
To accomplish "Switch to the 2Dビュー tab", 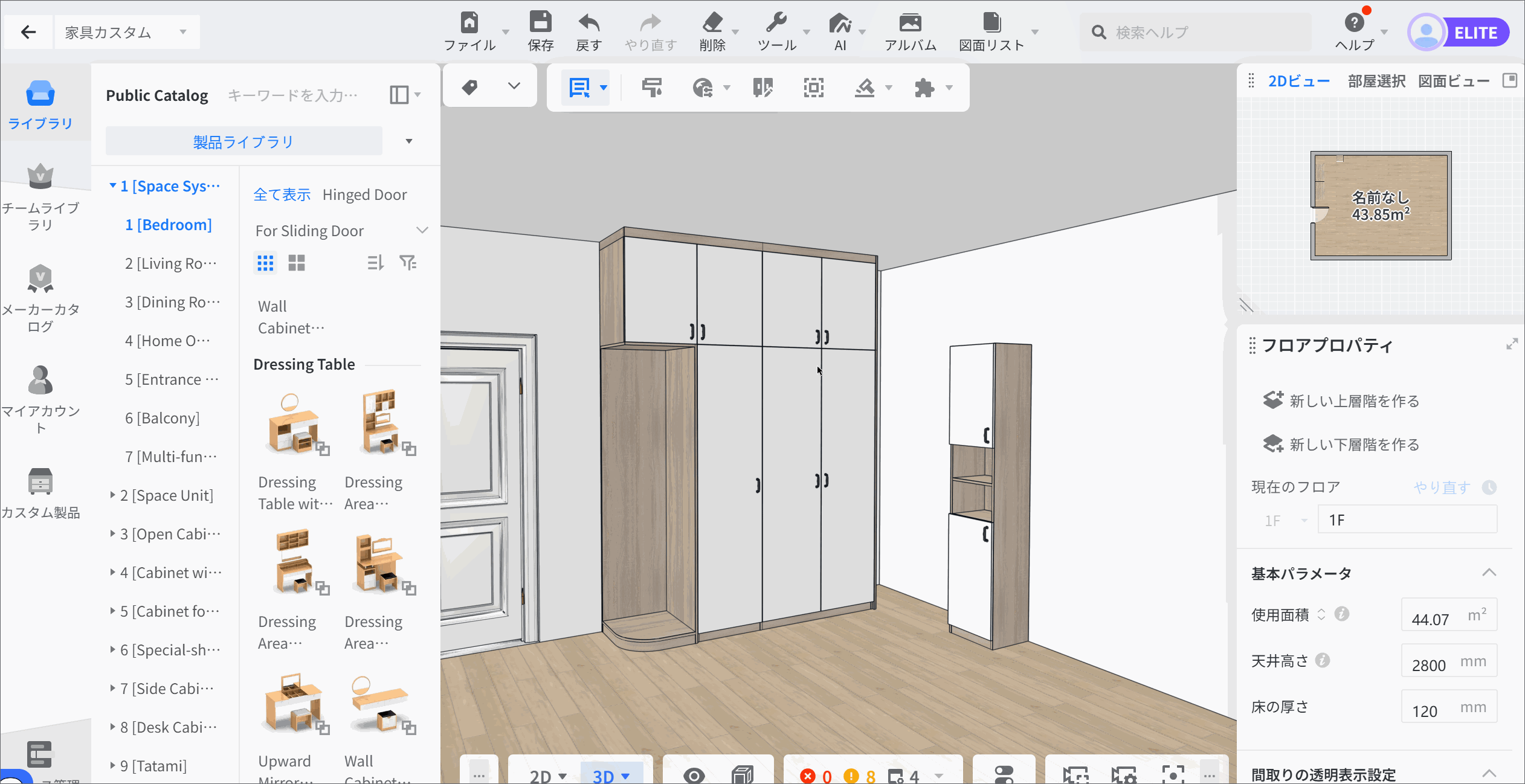I will click(x=1299, y=80).
